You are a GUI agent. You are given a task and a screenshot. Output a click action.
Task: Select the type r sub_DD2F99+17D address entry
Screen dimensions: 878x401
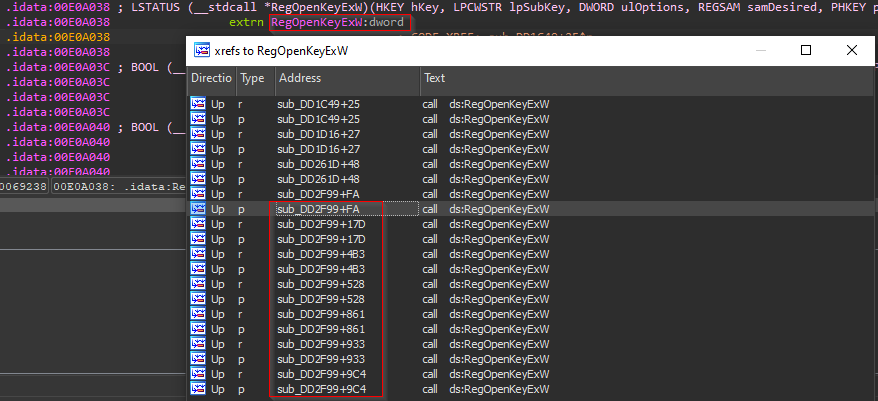322,224
